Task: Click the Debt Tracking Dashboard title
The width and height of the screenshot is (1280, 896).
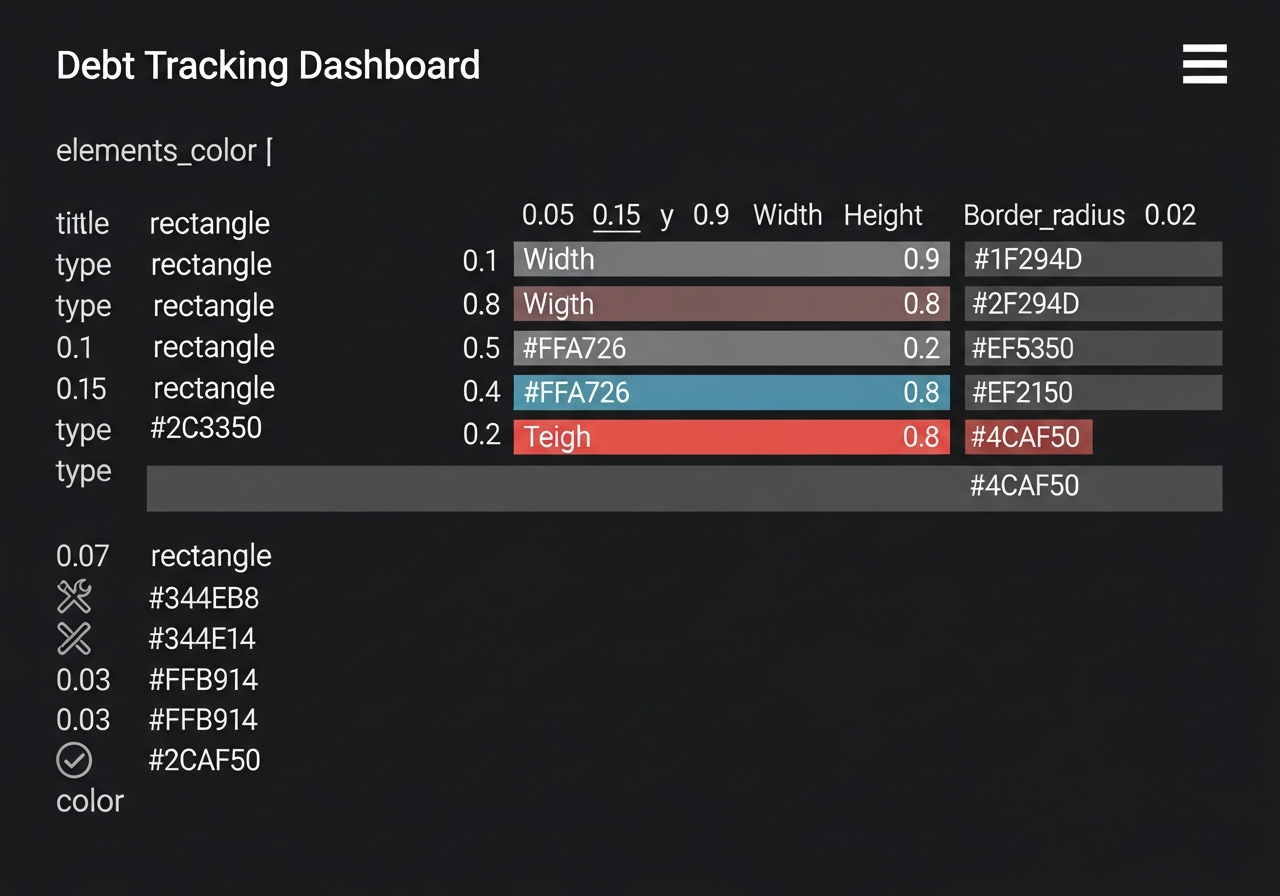Action: click(268, 65)
